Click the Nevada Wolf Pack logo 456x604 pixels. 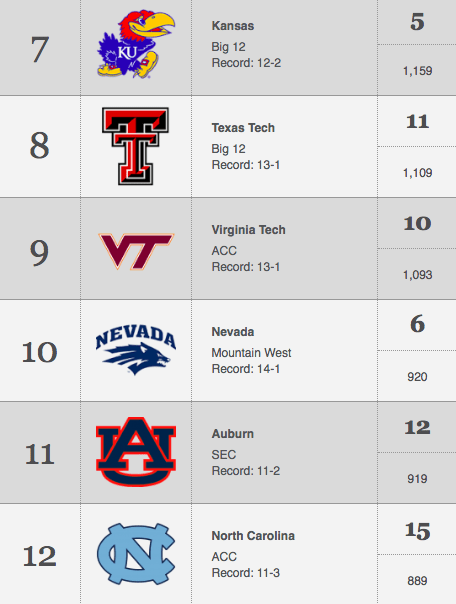[x=136, y=351]
